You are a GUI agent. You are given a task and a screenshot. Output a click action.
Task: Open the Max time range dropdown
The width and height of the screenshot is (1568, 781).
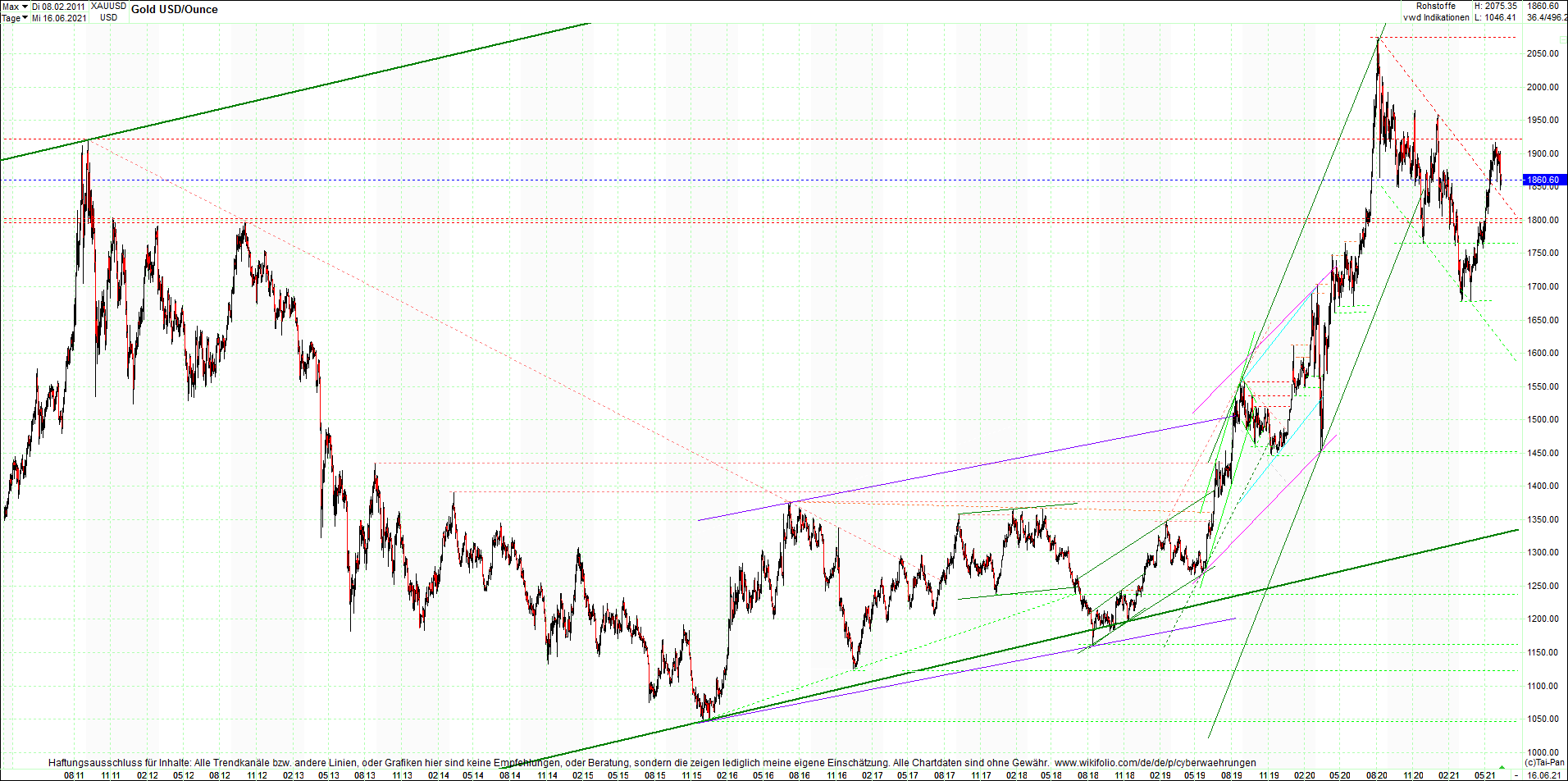pos(16,7)
